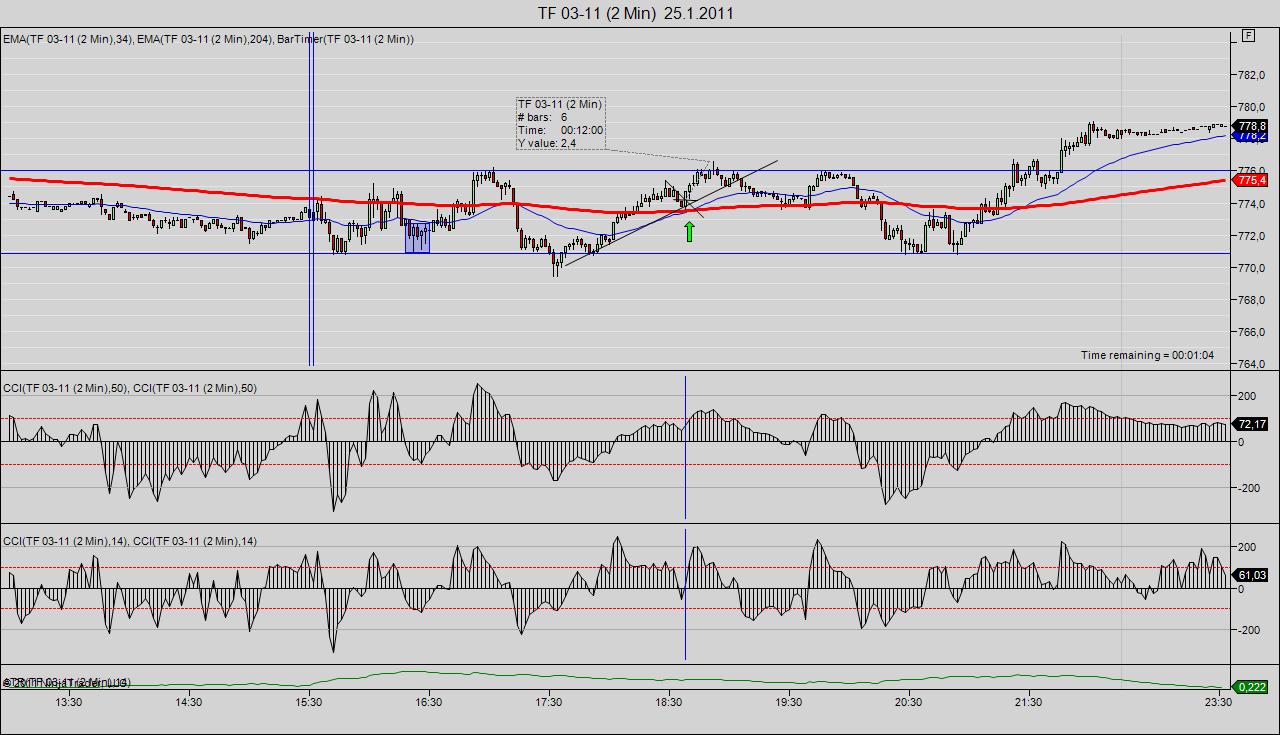Click the 782,0 price axis label
This screenshot has width=1280, height=735.
point(1251,75)
